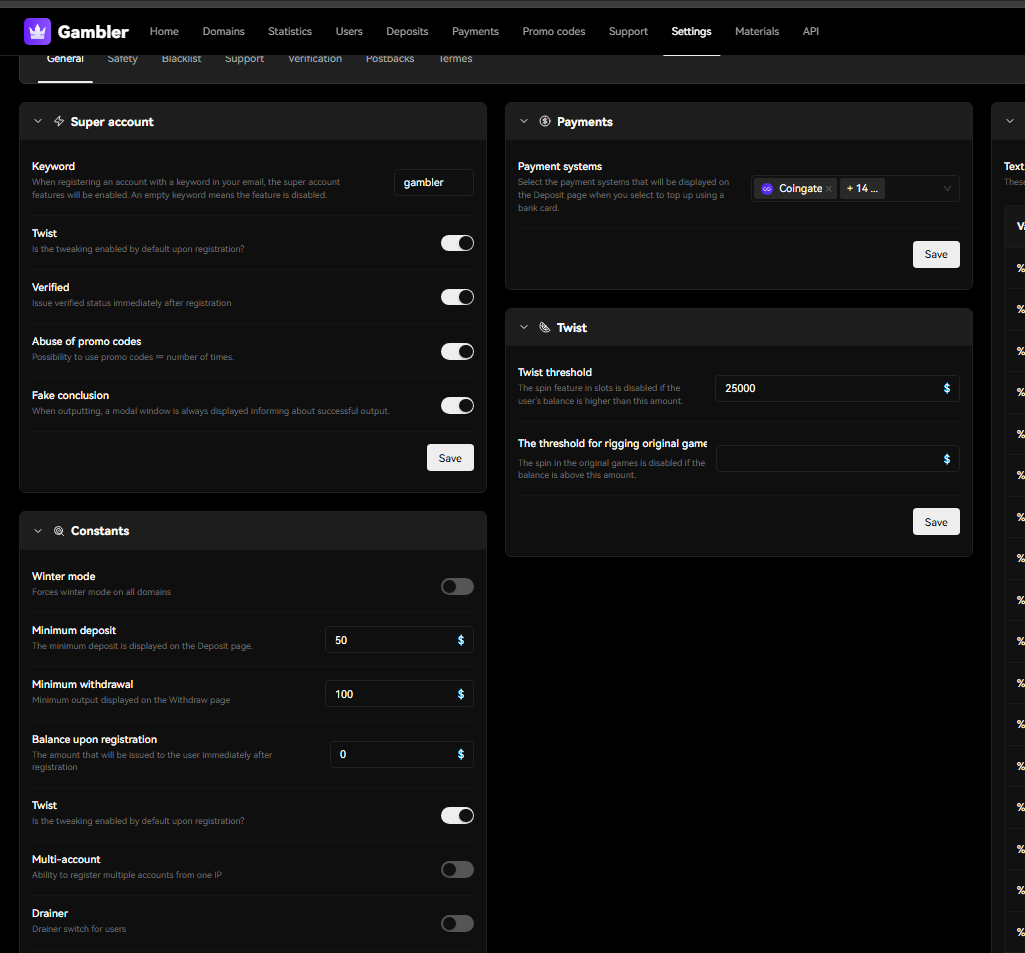Image resolution: width=1025 pixels, height=953 pixels.
Task: Open the Statistics menu item
Action: [290, 32]
